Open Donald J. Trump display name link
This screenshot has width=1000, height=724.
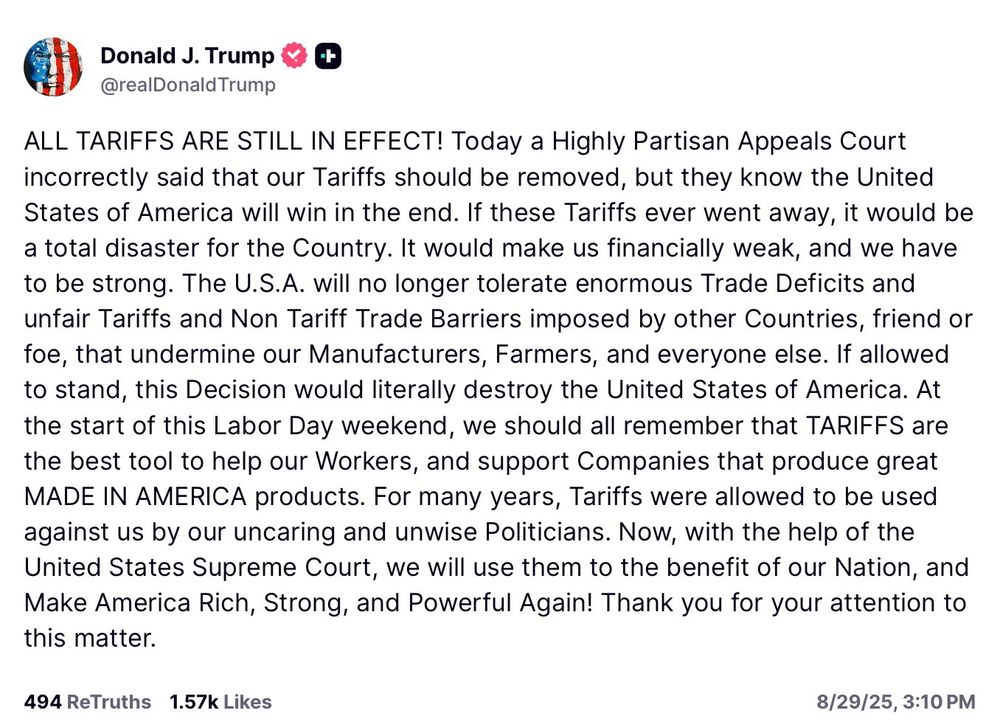pyautogui.click(x=187, y=57)
